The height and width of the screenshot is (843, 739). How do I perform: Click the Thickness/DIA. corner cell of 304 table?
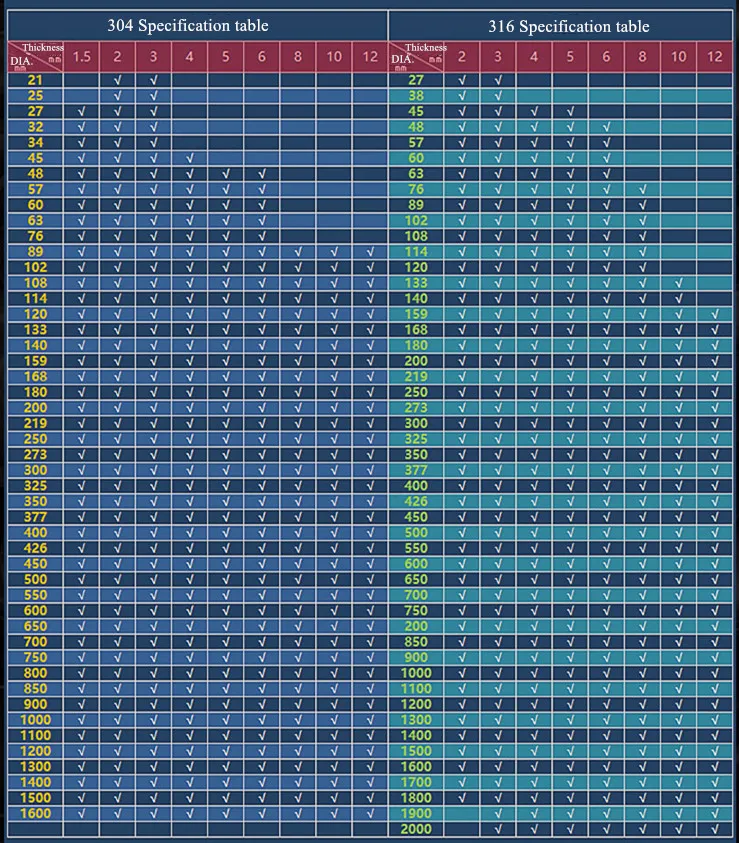(35, 56)
